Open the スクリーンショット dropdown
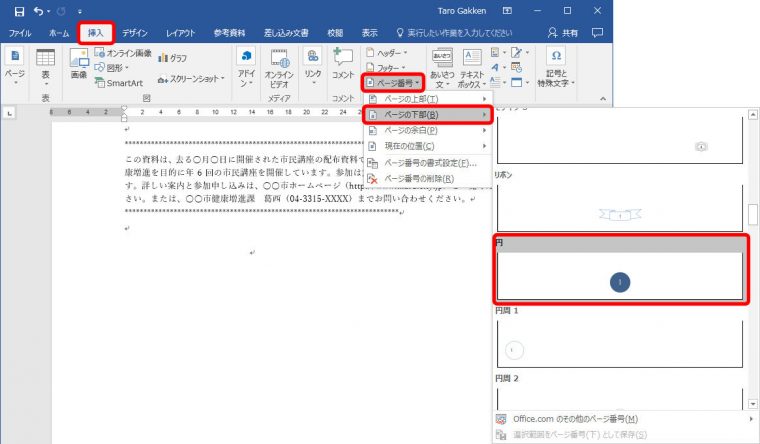Screen dimensions: 760x444 (x=191, y=79)
